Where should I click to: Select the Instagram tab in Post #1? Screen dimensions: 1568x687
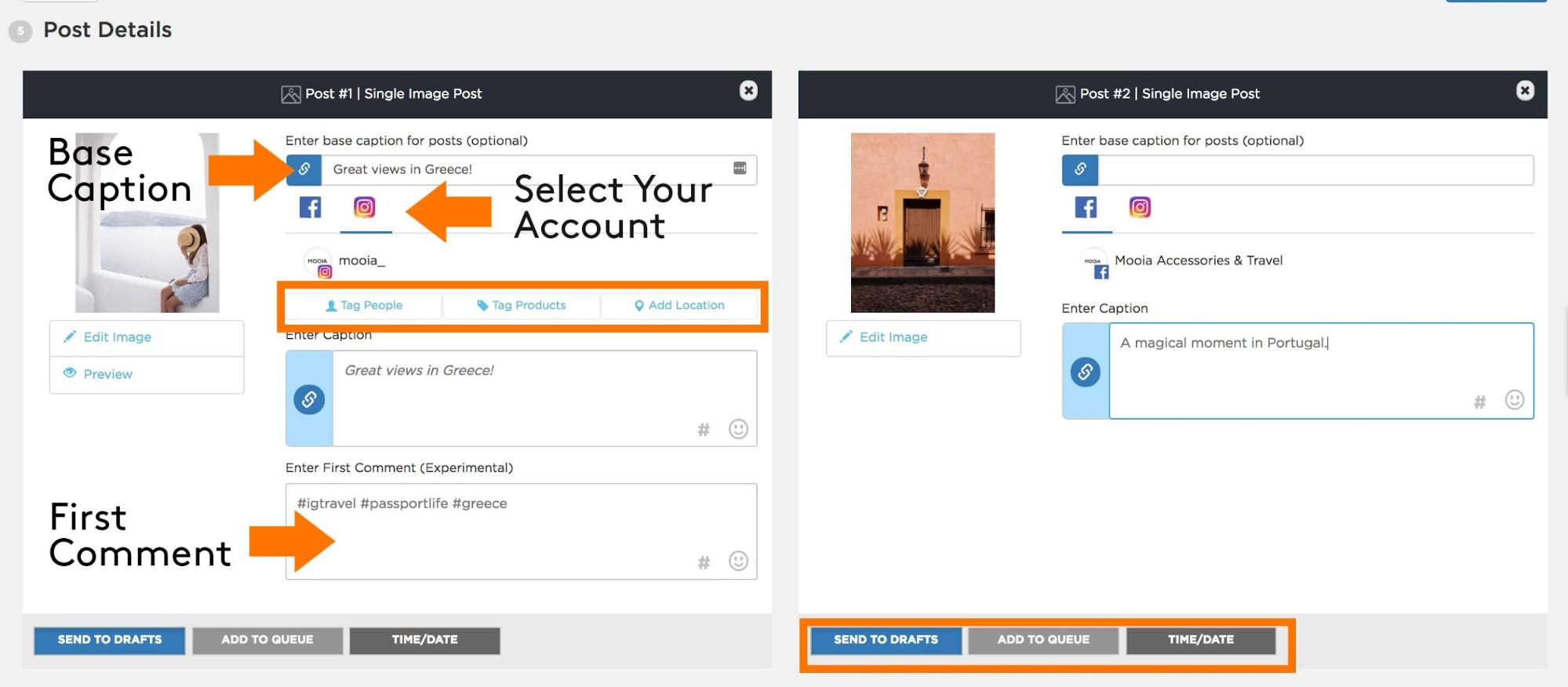point(365,208)
